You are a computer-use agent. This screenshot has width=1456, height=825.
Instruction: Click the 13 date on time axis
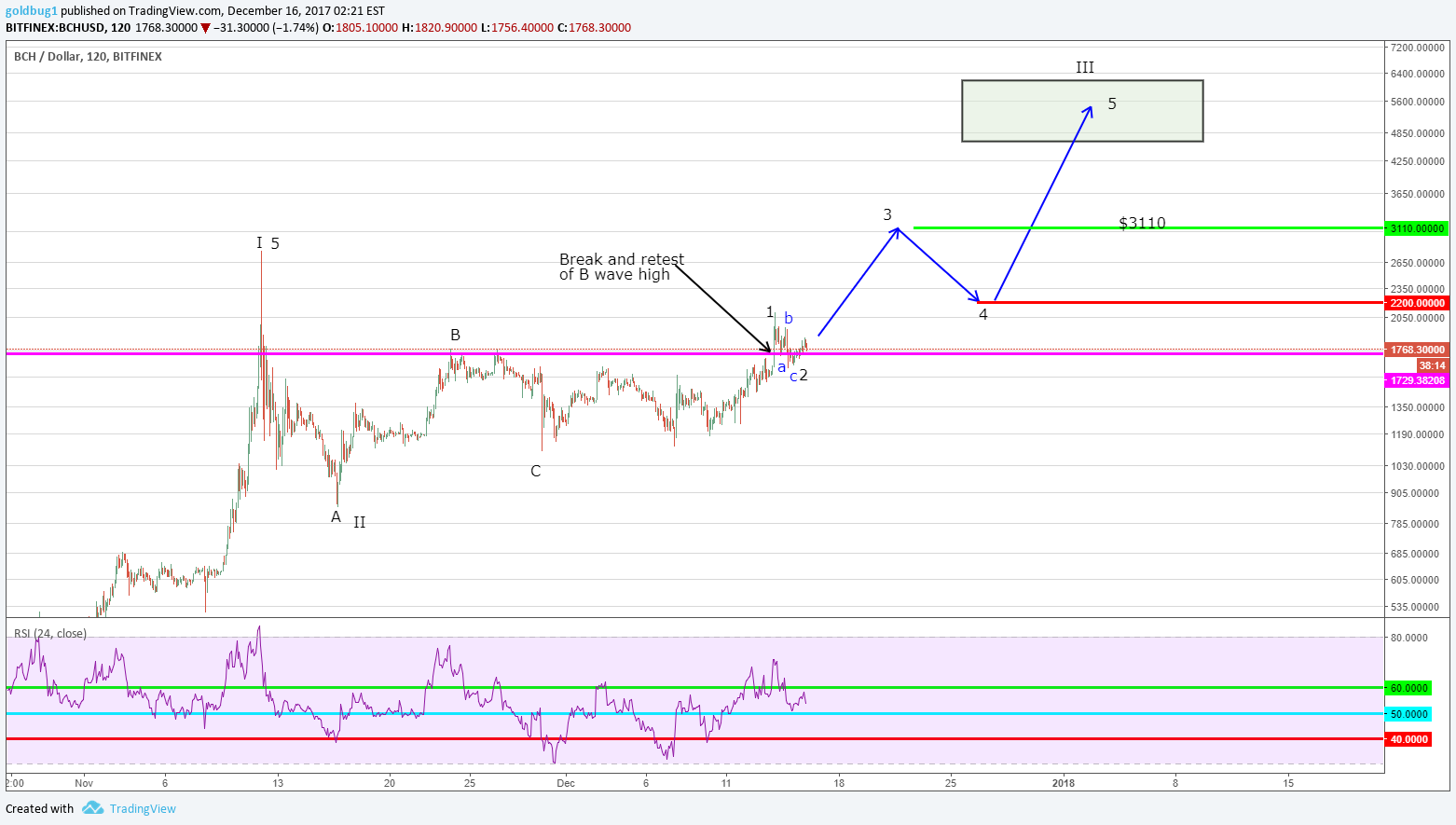(278, 783)
